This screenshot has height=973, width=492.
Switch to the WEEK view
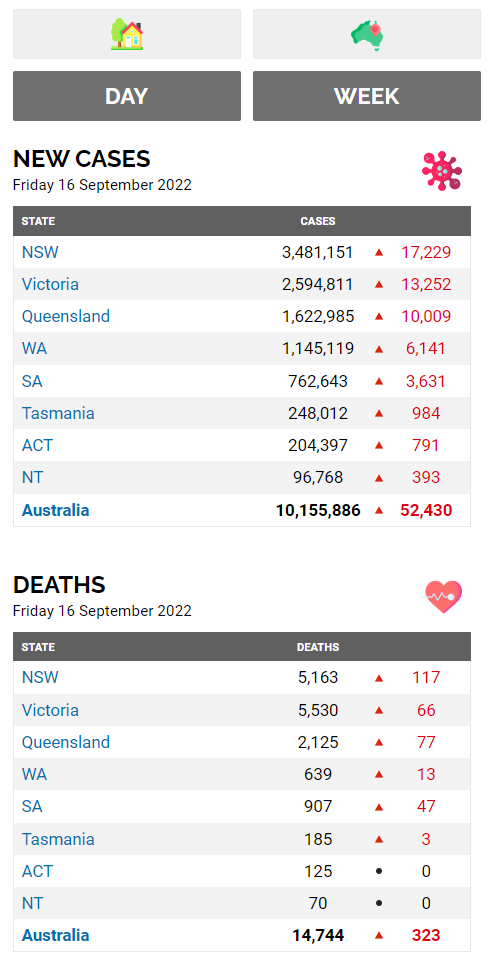coord(367,96)
